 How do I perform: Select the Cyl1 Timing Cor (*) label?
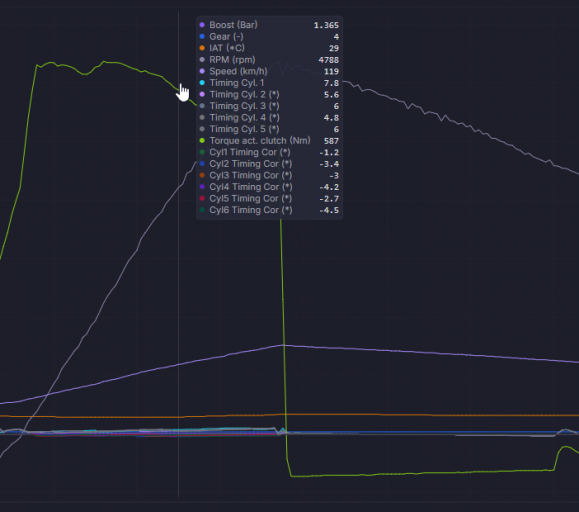tap(250, 152)
